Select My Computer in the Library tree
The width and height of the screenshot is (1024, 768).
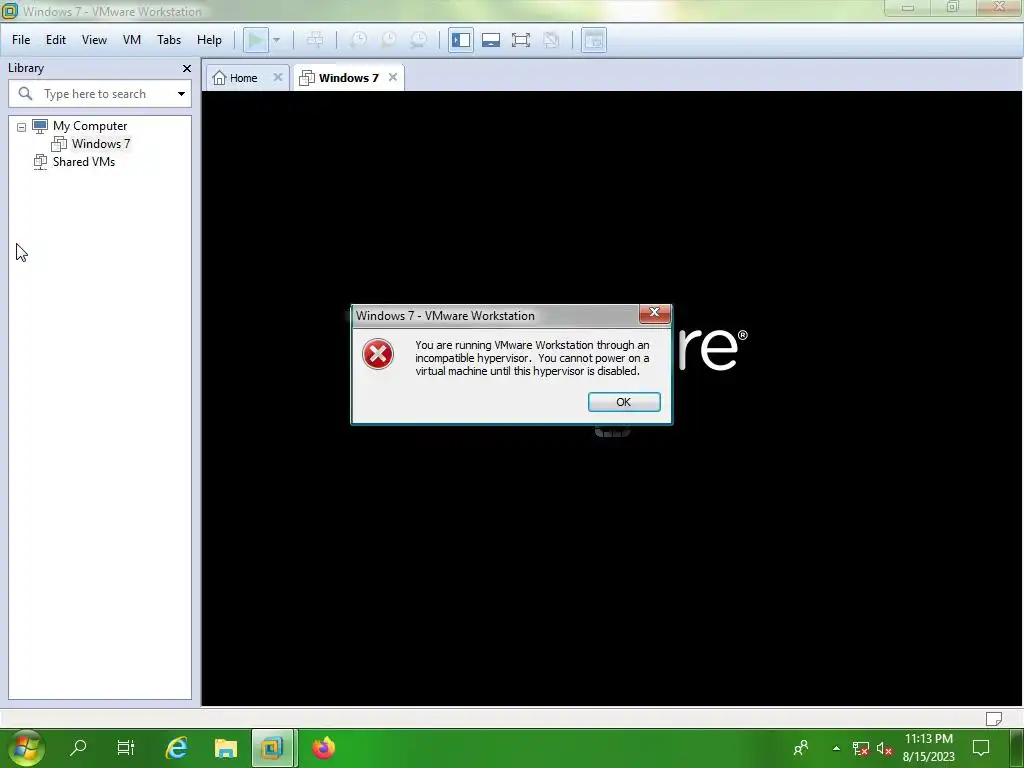click(90, 126)
